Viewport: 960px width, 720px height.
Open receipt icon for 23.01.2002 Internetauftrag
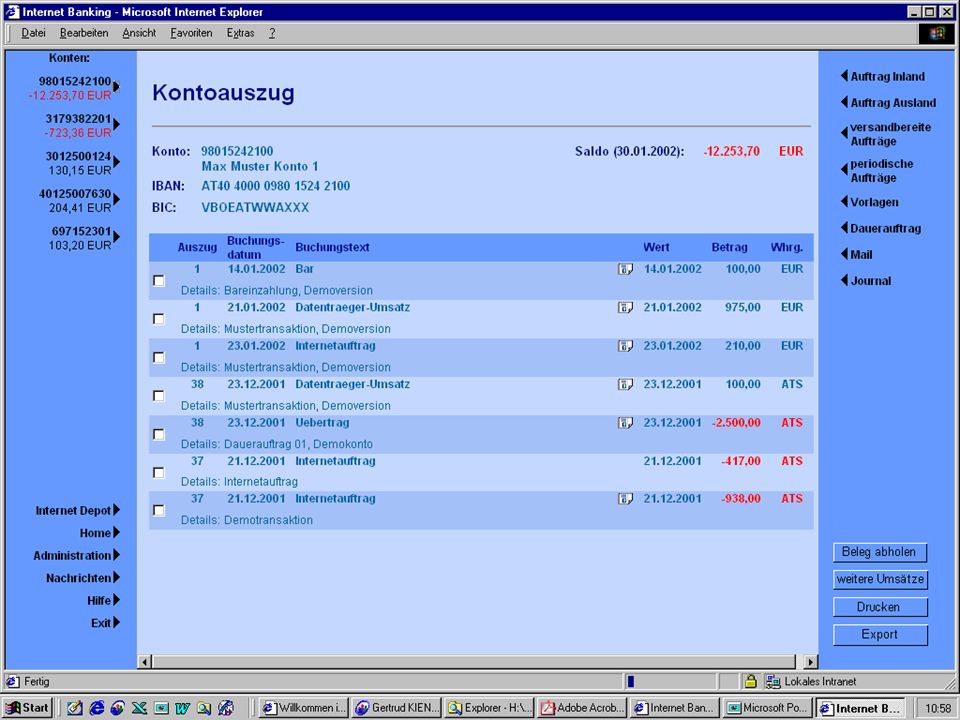tap(624, 346)
